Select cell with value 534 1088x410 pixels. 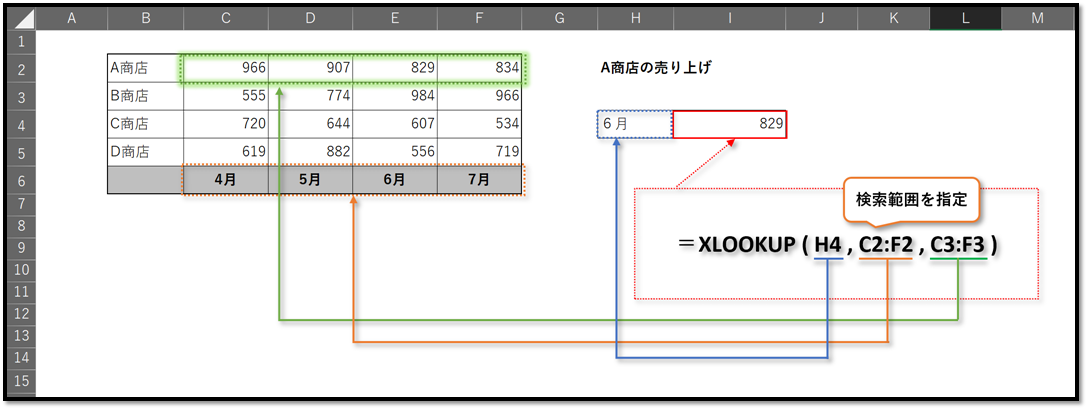coord(479,125)
